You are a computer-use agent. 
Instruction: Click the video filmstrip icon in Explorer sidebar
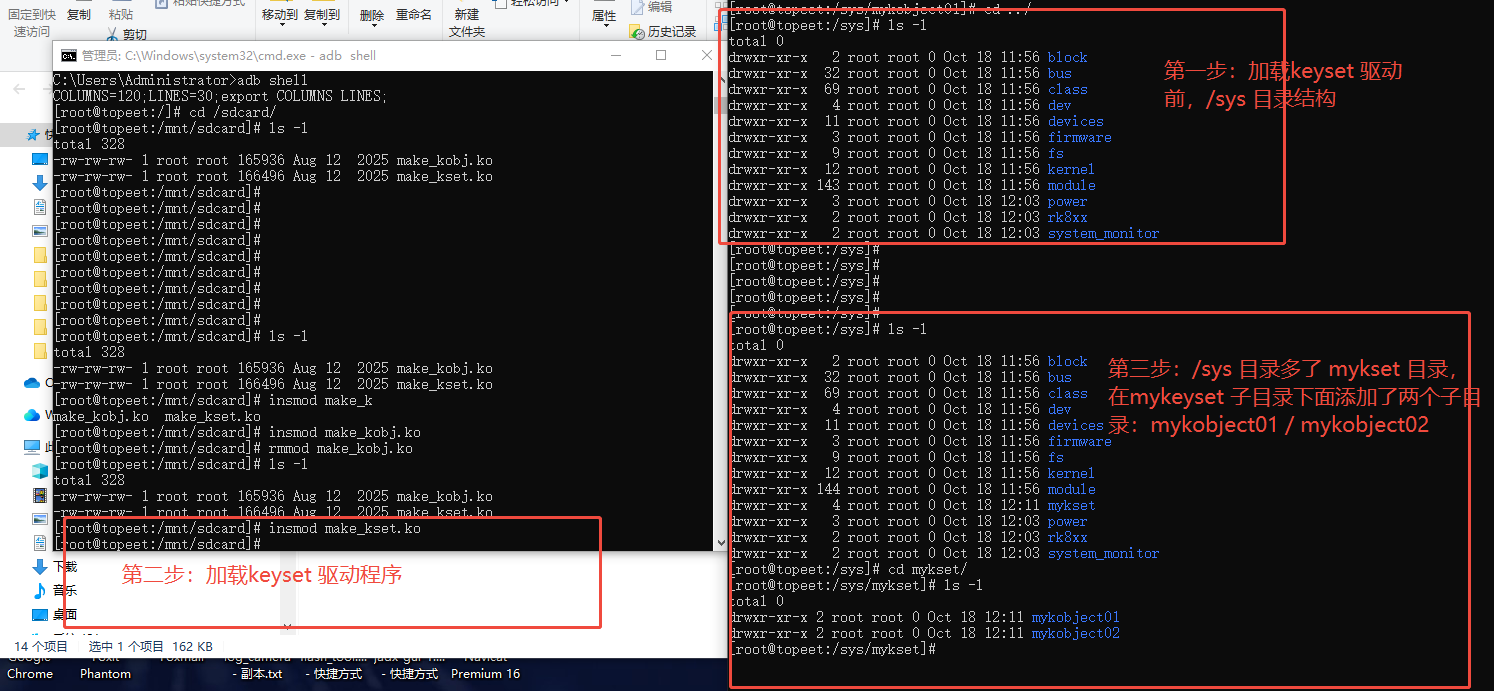(40, 495)
